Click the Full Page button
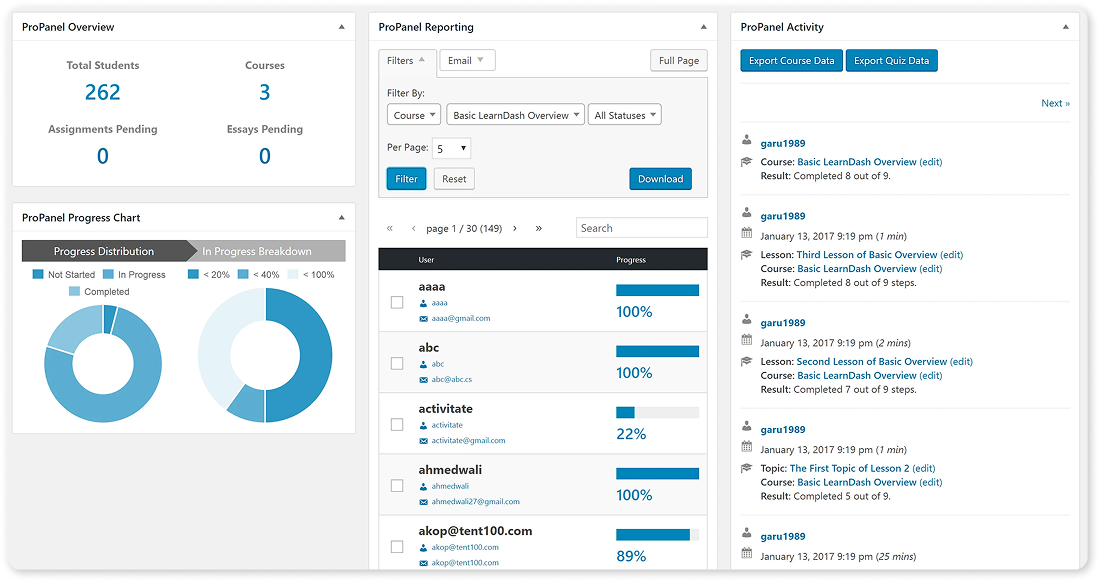Viewport: 1100px width, 583px height. tap(678, 60)
